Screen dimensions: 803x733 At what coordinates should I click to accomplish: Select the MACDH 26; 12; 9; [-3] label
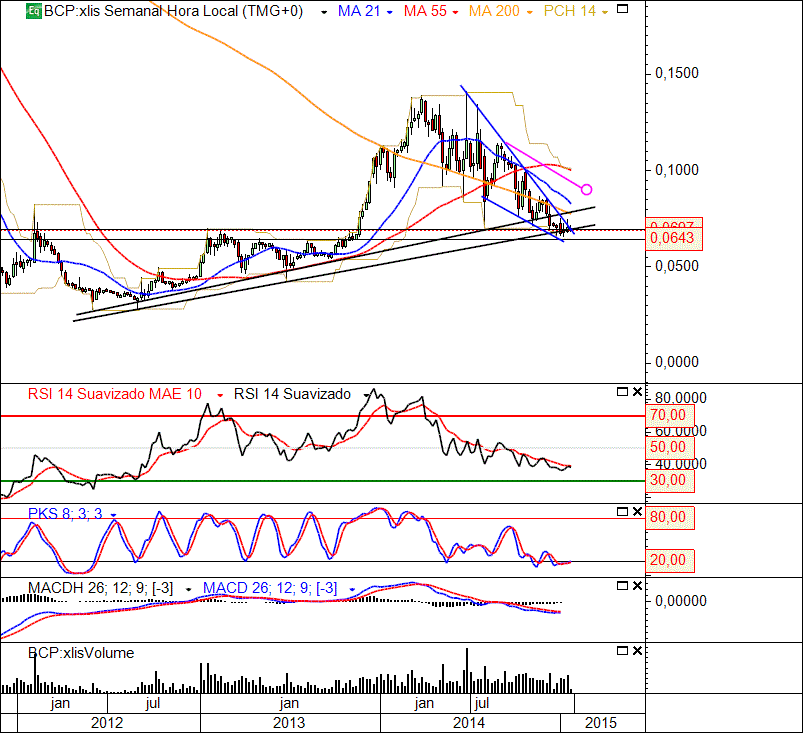pyautogui.click(x=100, y=588)
